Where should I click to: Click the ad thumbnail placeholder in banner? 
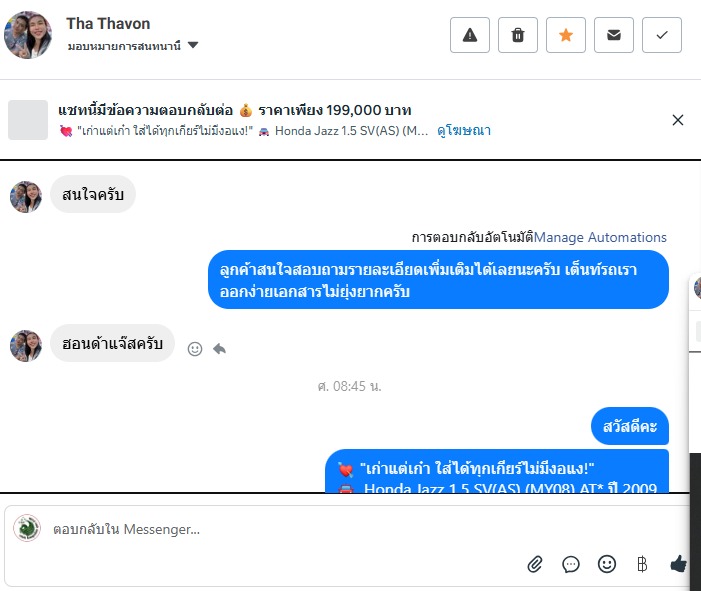pyautogui.click(x=28, y=120)
